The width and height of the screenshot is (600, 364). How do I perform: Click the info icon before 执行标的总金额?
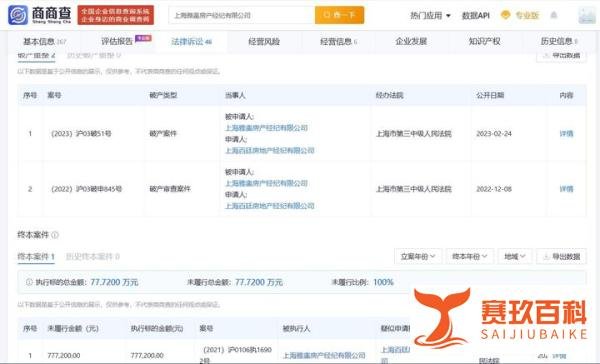[x=29, y=282]
